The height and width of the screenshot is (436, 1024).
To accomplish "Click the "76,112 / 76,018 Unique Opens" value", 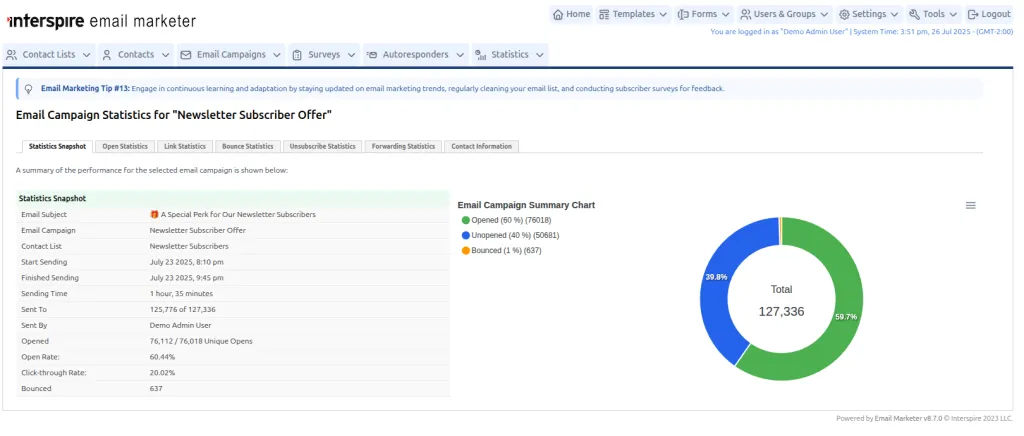I will click(x=200, y=341).
